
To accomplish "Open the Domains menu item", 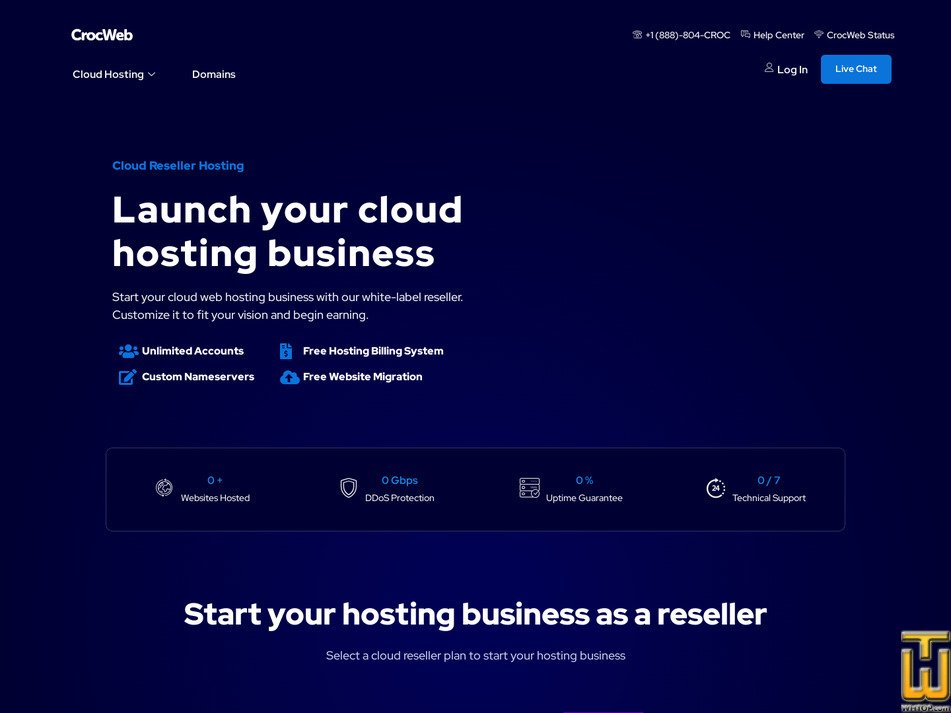I will (214, 74).
